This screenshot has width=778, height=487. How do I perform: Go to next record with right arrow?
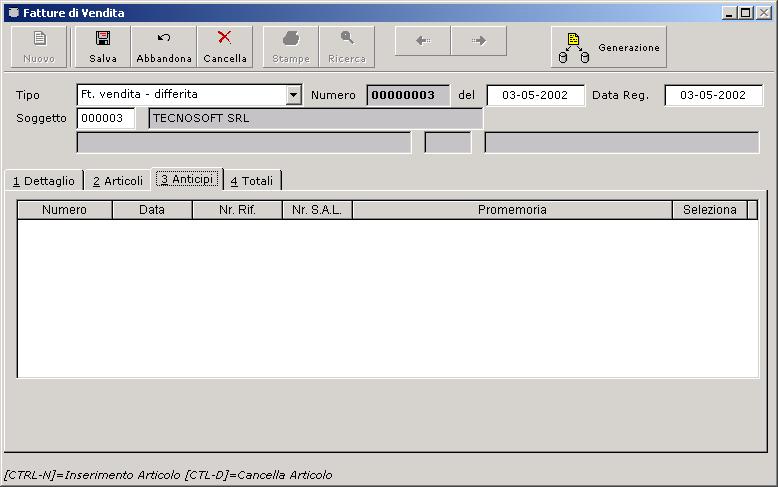tap(479, 41)
